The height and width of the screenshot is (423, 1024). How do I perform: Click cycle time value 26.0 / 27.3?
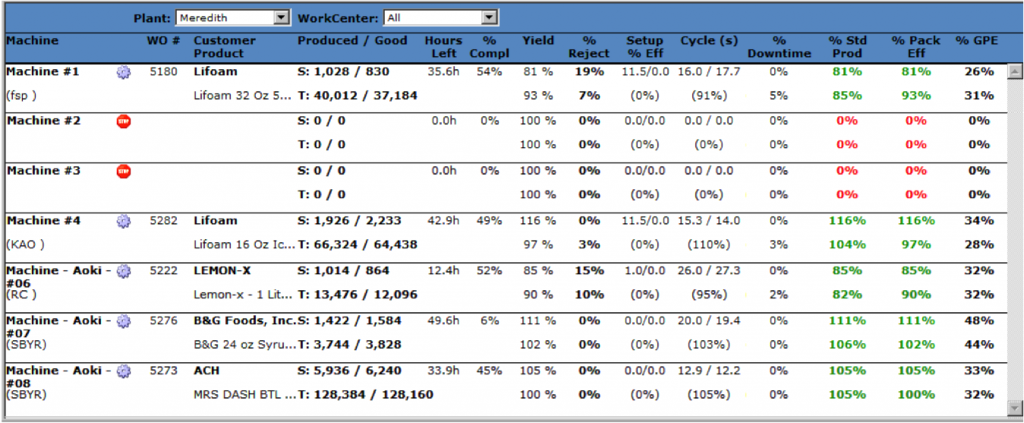(709, 271)
